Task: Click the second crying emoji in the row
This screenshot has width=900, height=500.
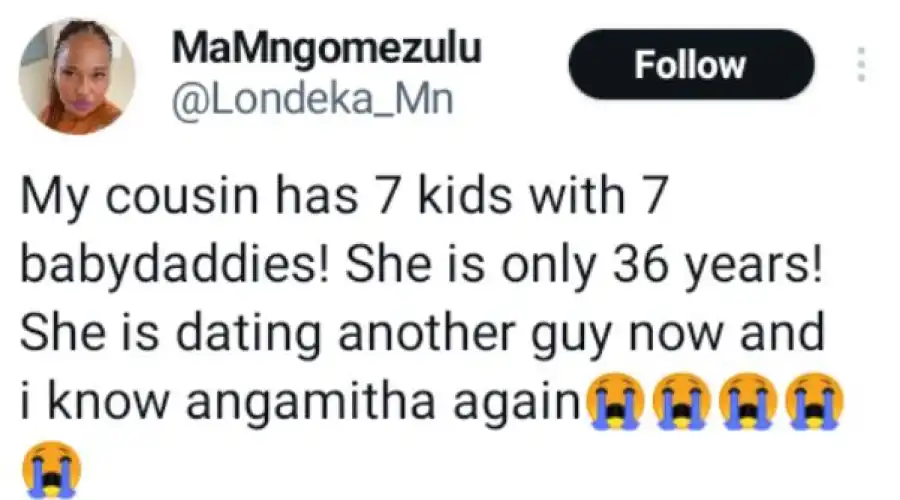Action: coord(679,403)
